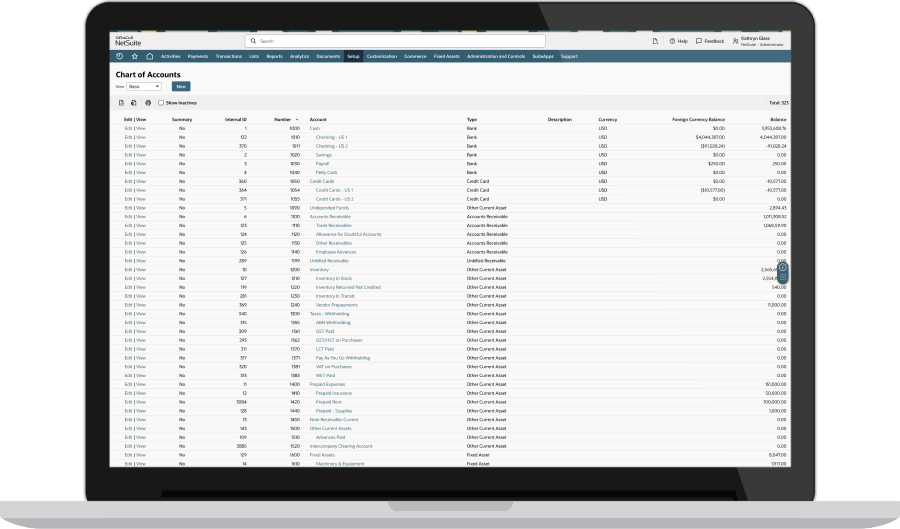Toggle the Show Inactives checkbox

point(161,103)
